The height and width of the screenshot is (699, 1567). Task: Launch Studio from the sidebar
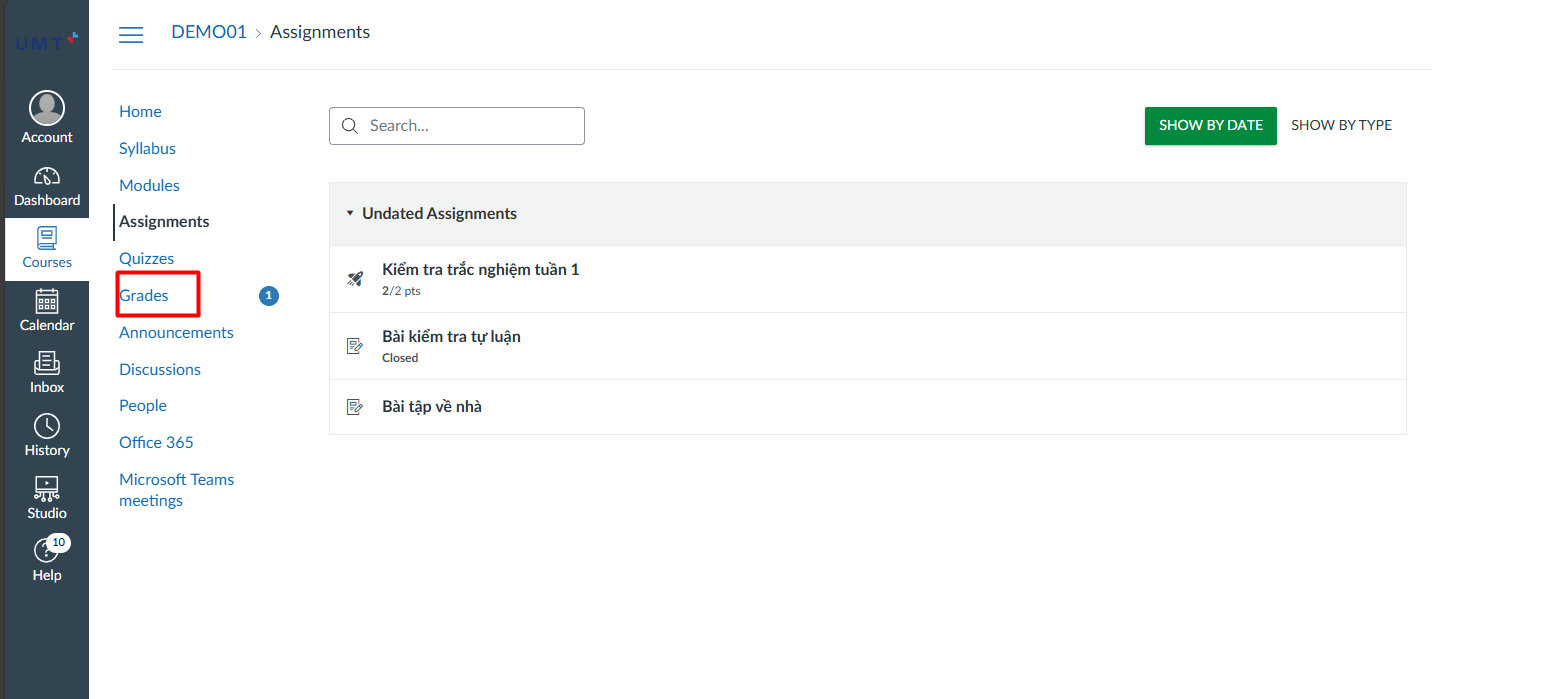pyautogui.click(x=47, y=489)
